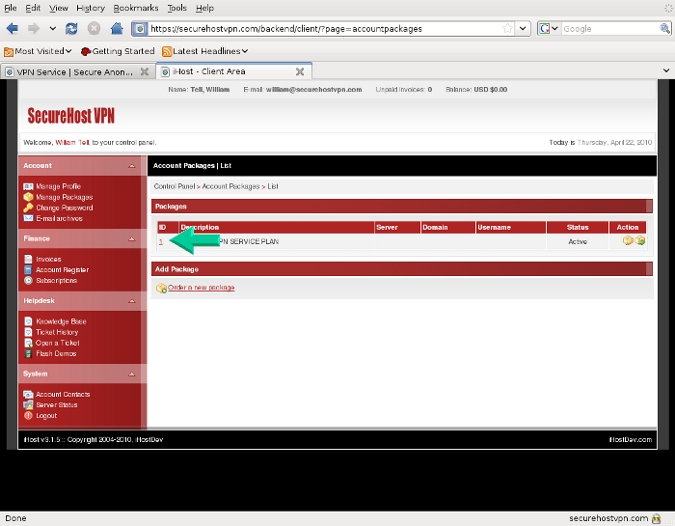The height and width of the screenshot is (526, 675).
Task: Collapse the Packages panel corner button
Action: coord(649,207)
